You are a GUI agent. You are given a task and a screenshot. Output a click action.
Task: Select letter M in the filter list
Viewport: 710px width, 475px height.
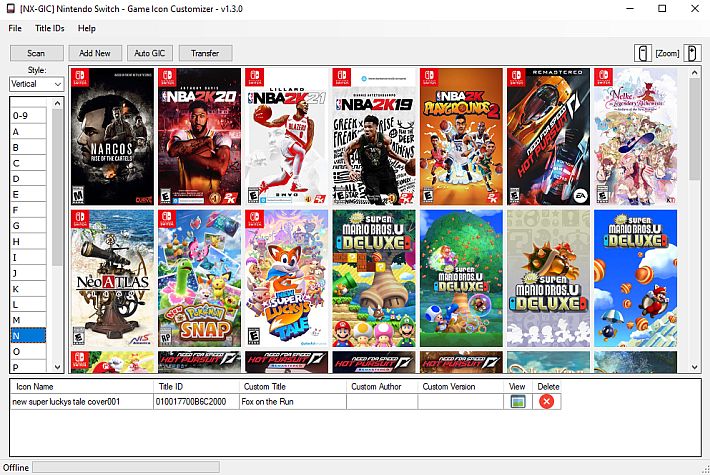[x=28, y=320]
